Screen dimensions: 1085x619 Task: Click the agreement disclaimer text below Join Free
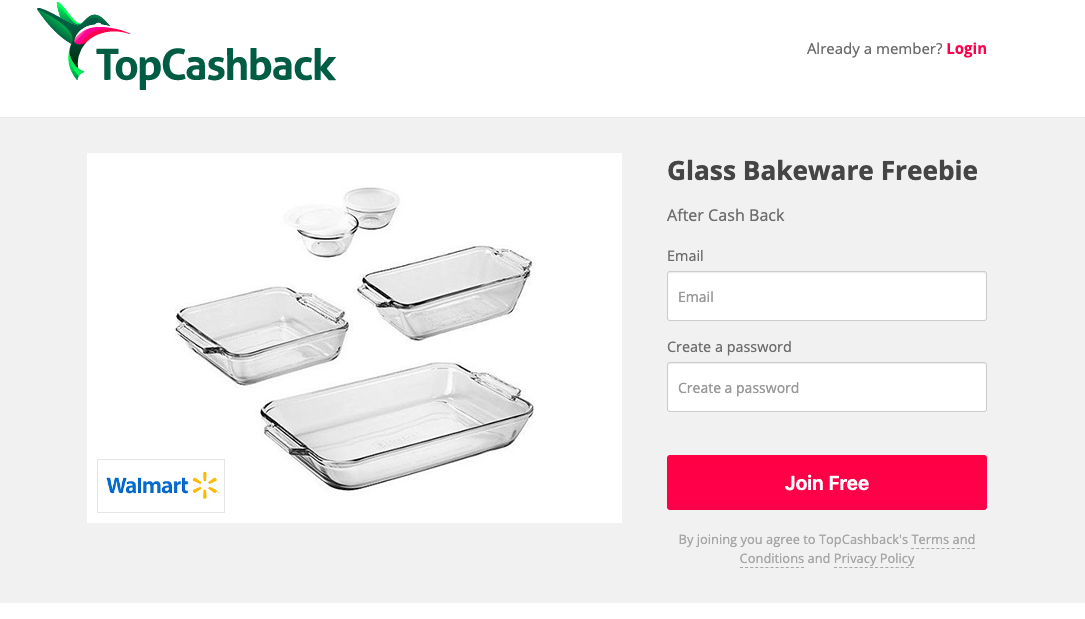(x=826, y=548)
